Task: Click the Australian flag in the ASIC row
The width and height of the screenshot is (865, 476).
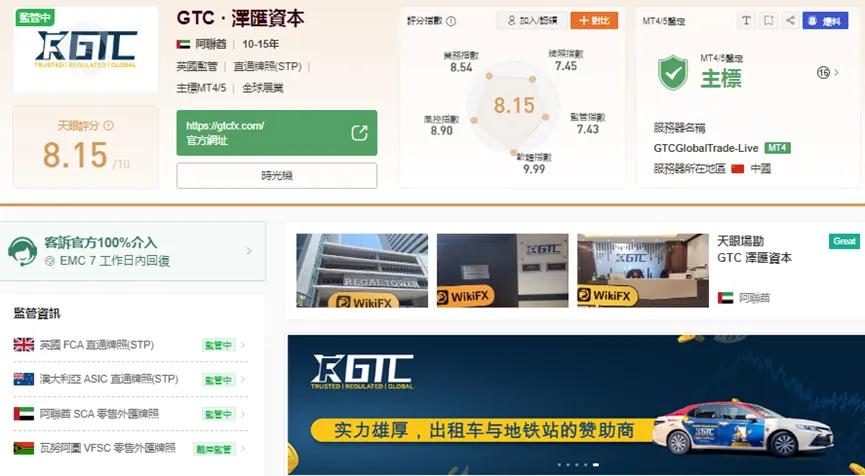Action: click(24, 379)
